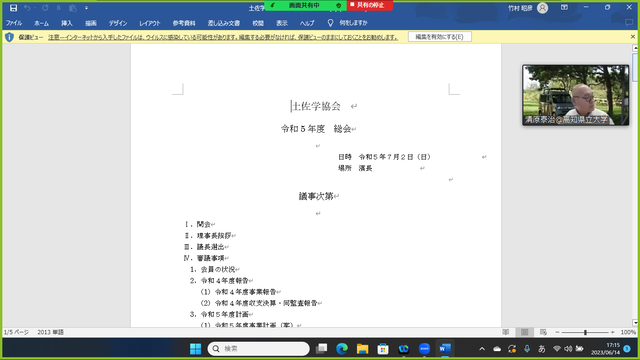Click the Wi-Fi network tray icon

pyautogui.click(x=557, y=349)
